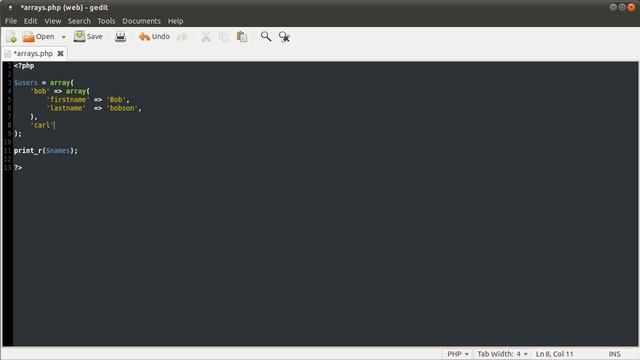
Task: Paste from clipboard icon
Action: (x=242, y=37)
